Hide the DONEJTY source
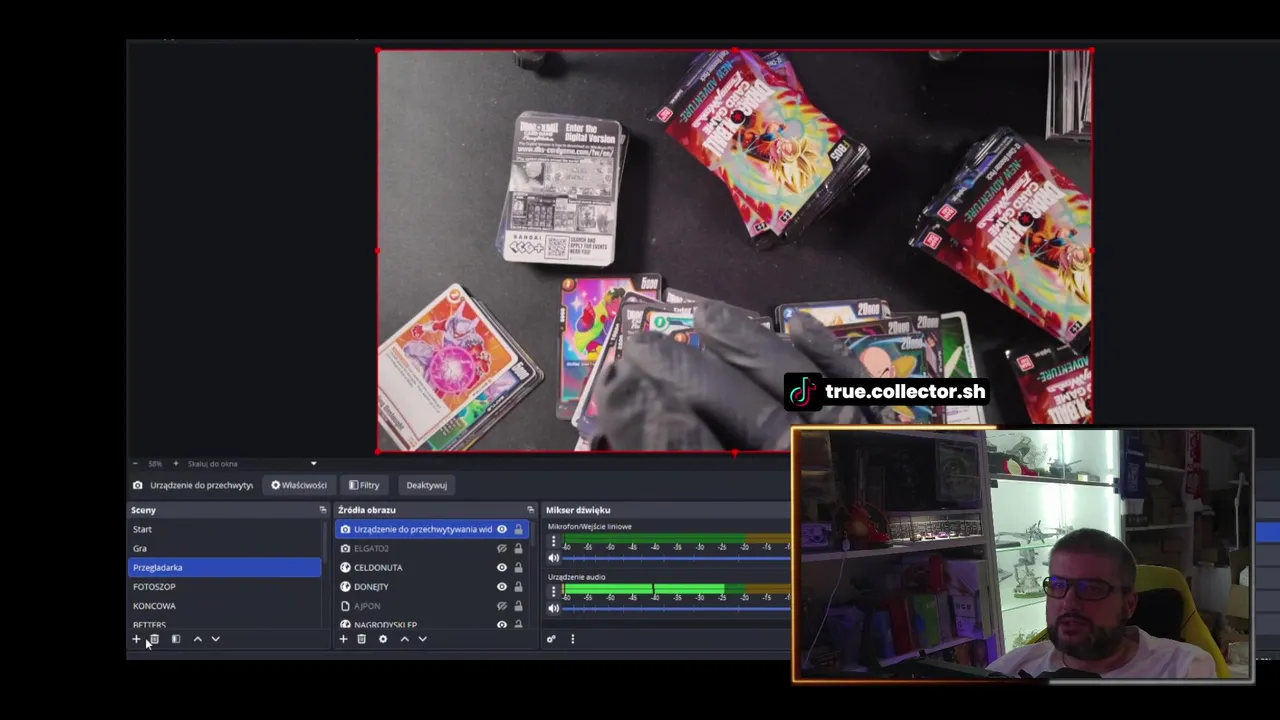 pos(502,586)
